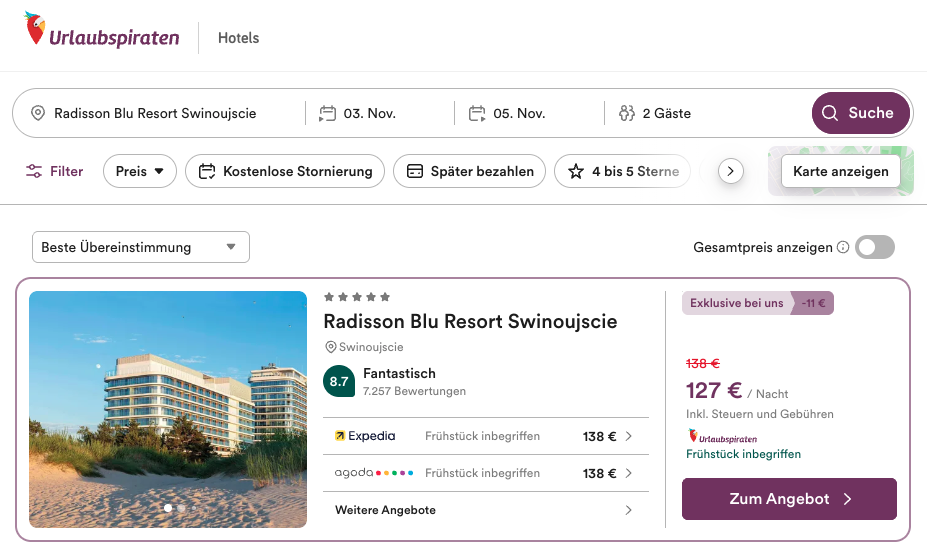Screen dimensions: 927x555
Task: Enable the Kostenlose Stornierung filter
Action: (x=285, y=171)
